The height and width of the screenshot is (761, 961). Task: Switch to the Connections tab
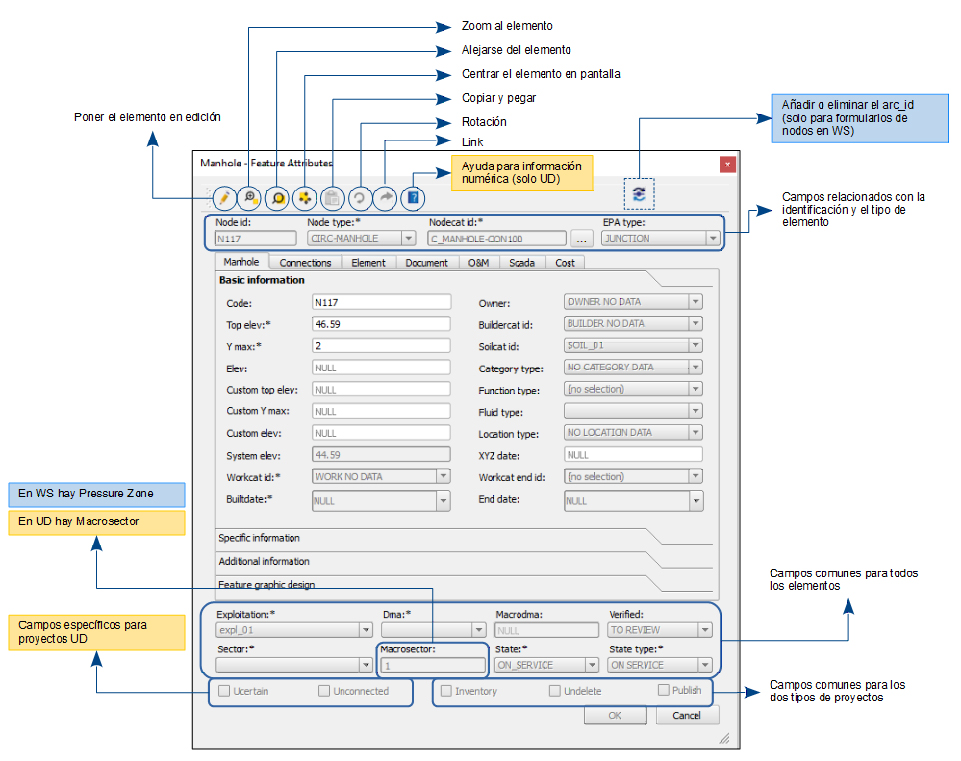click(x=305, y=263)
